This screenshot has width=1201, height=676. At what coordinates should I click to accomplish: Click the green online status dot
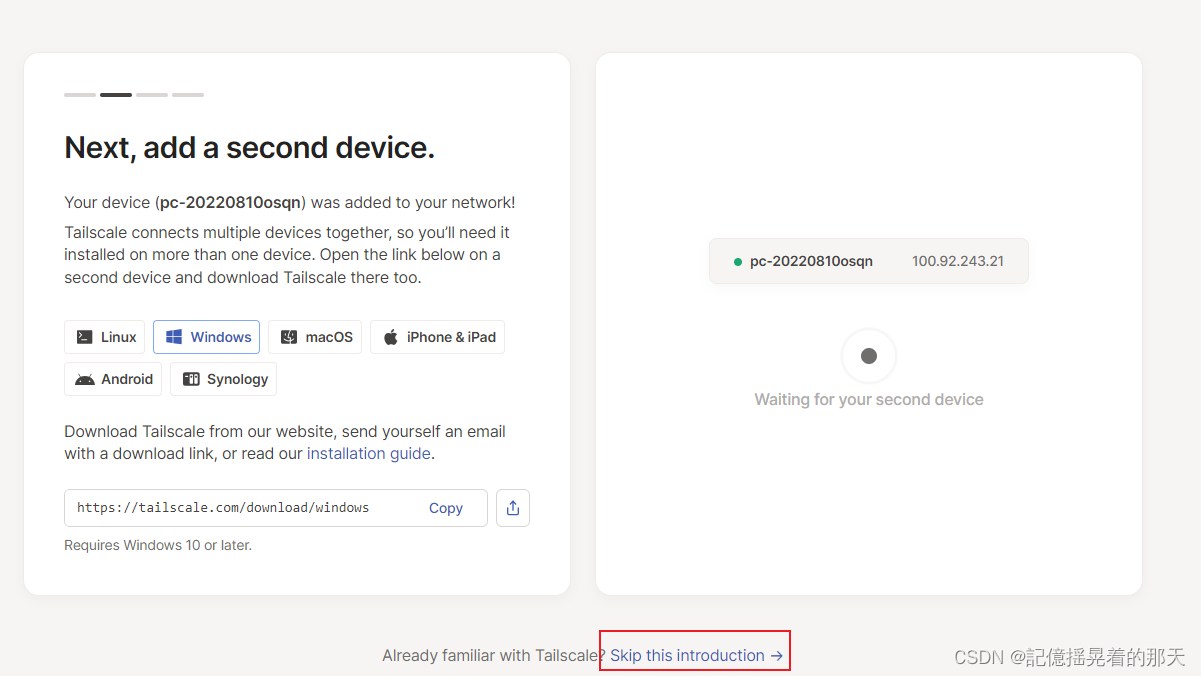coord(738,262)
